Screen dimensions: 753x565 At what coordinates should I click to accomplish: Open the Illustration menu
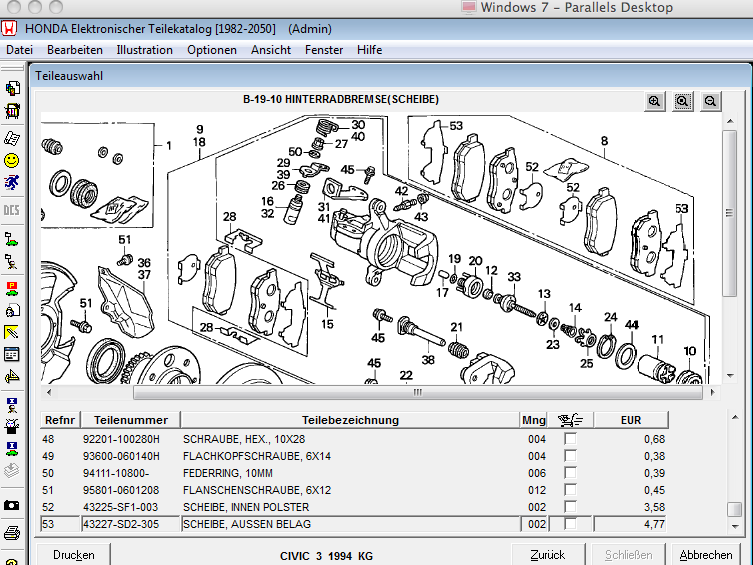[x=144, y=50]
